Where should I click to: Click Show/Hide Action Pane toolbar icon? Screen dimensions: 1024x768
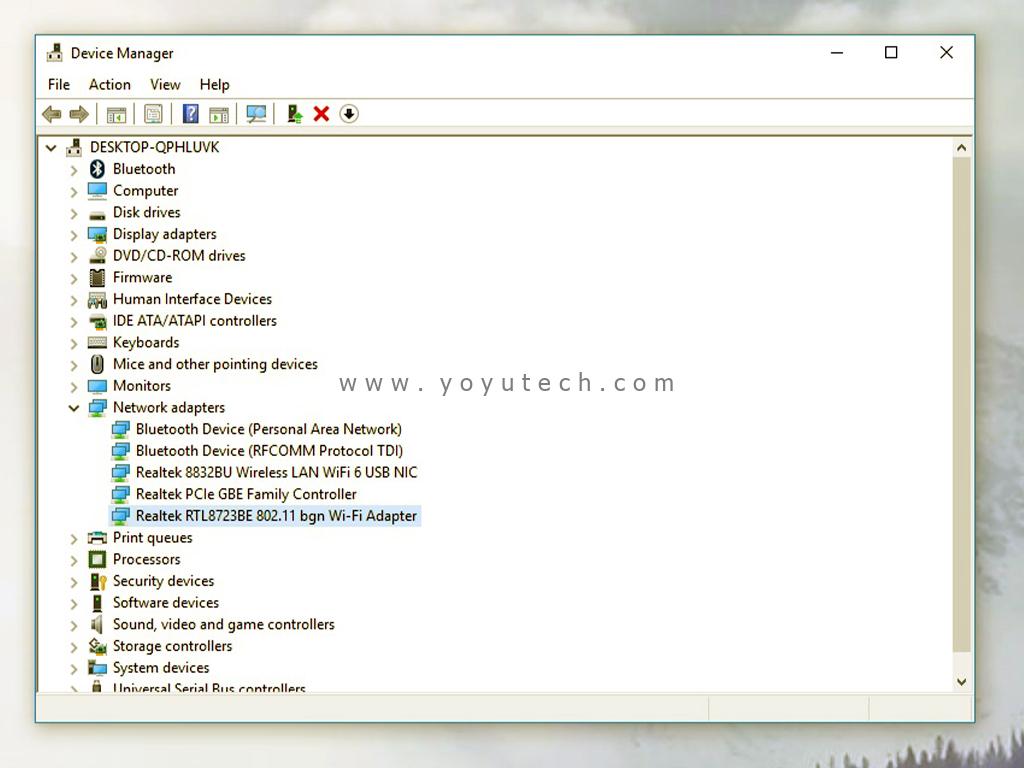(x=219, y=115)
